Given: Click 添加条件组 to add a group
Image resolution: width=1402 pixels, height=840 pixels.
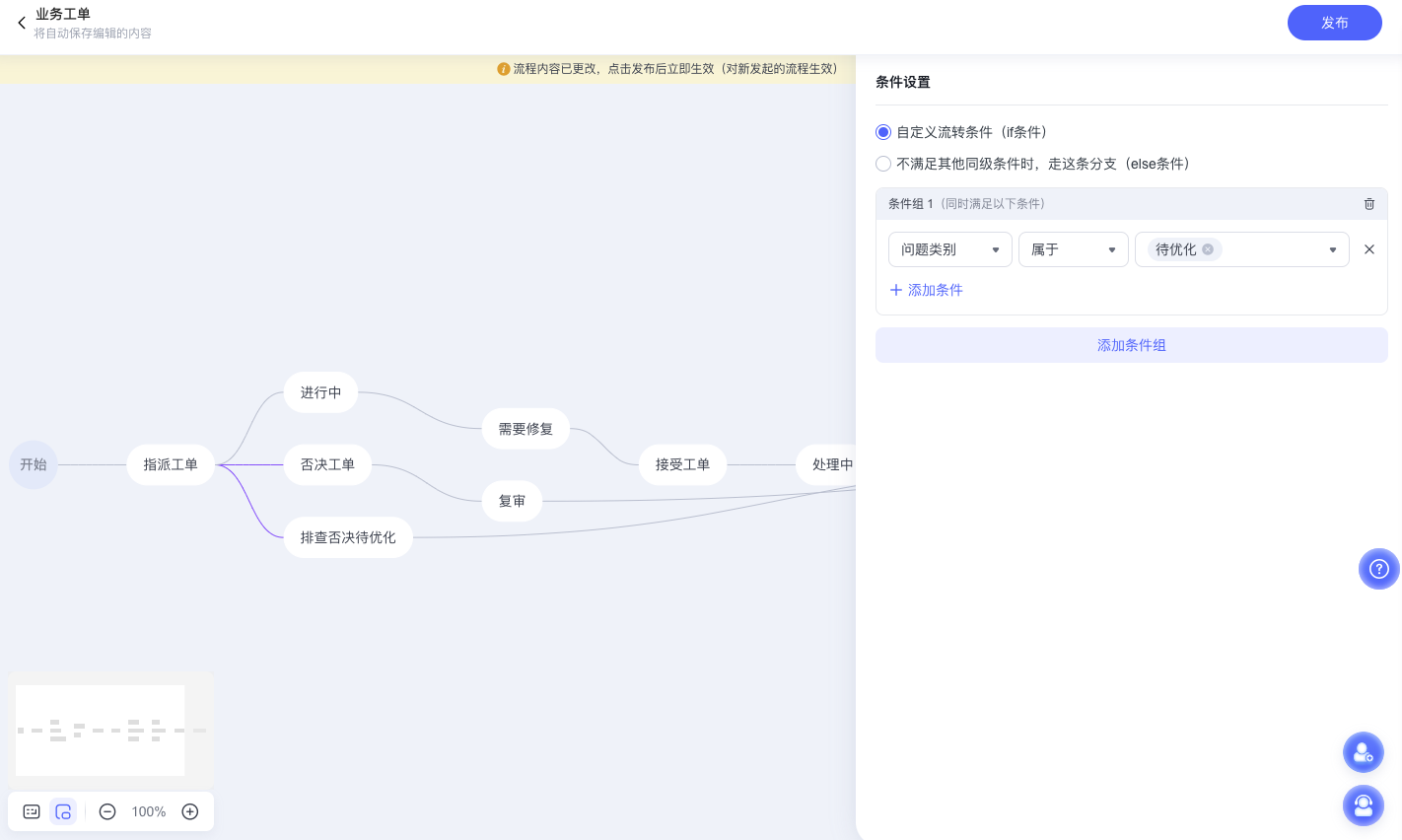Looking at the screenshot, I should tap(1132, 345).
